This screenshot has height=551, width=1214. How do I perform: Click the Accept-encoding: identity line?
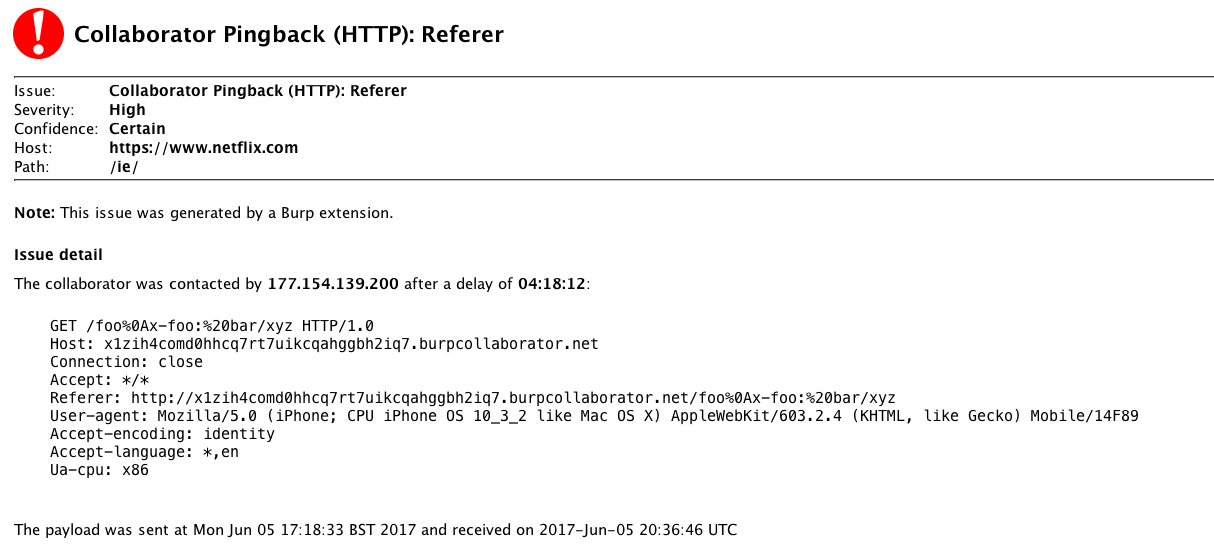(162, 434)
